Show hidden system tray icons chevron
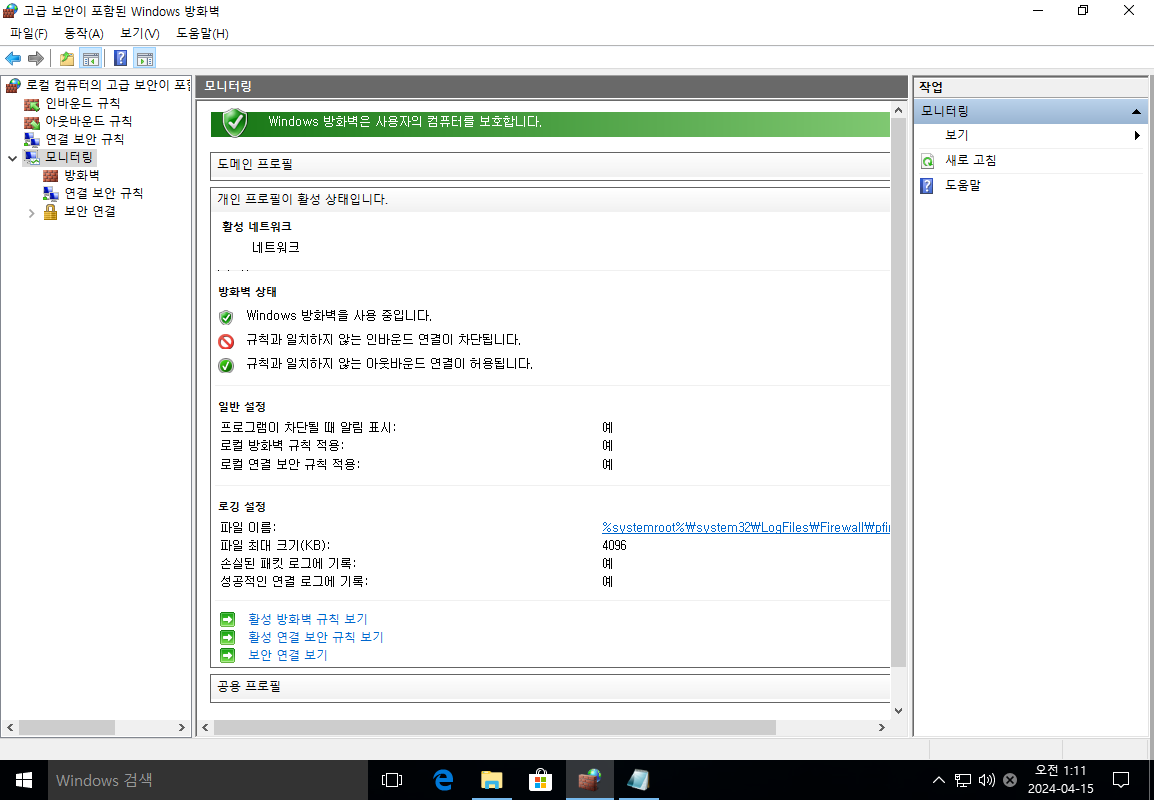 point(938,780)
